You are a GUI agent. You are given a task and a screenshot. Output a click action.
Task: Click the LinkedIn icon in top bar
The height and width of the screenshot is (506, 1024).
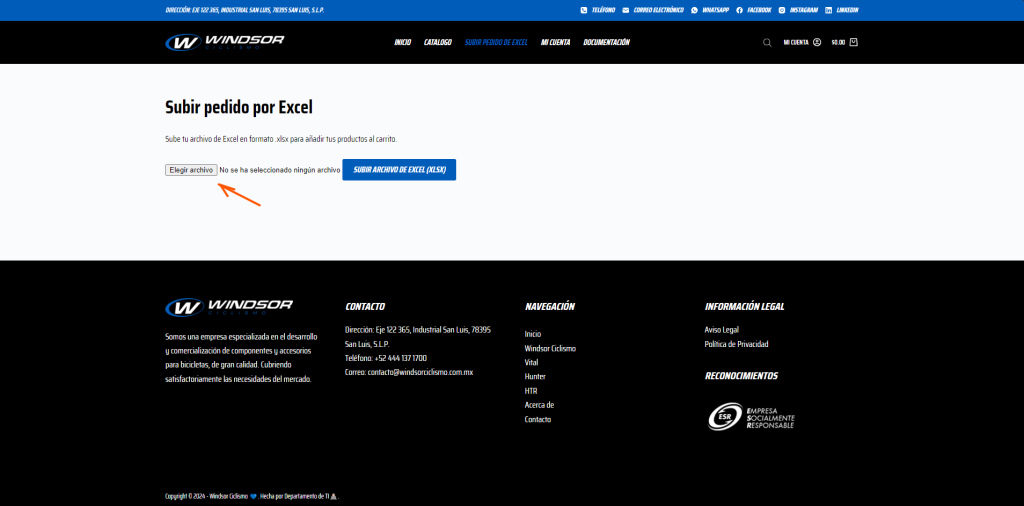pos(830,10)
